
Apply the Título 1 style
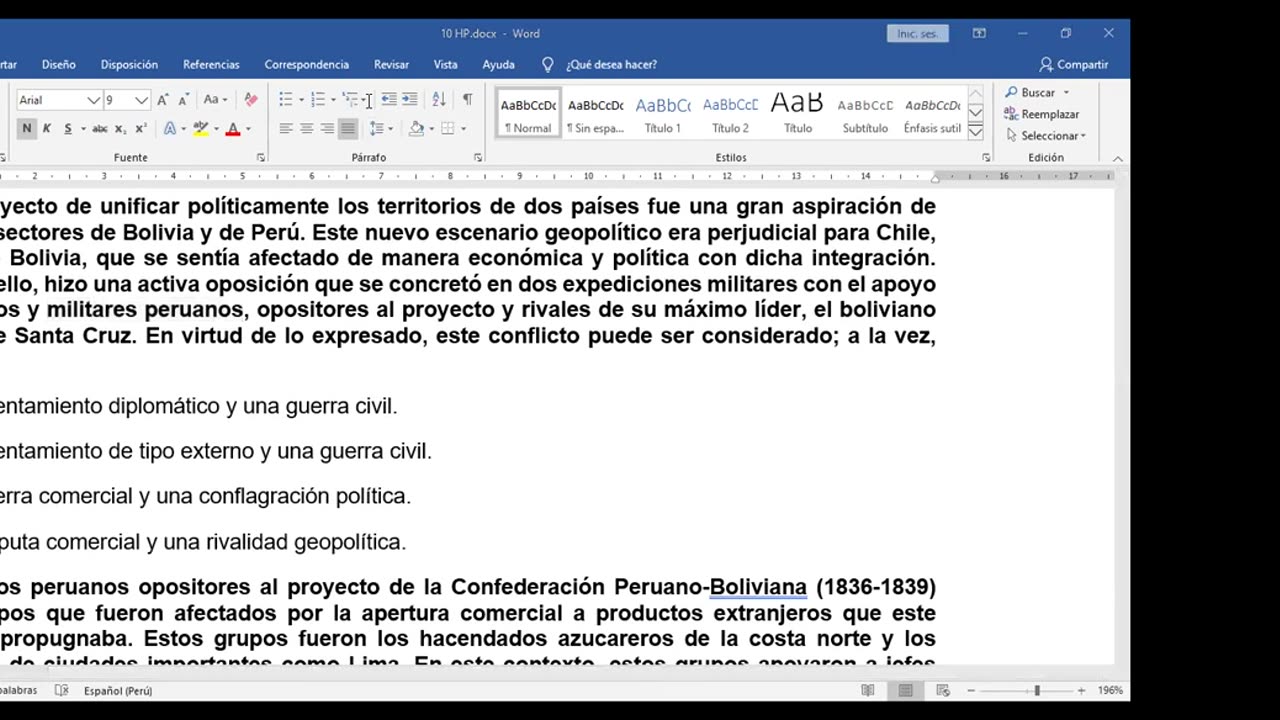point(663,113)
